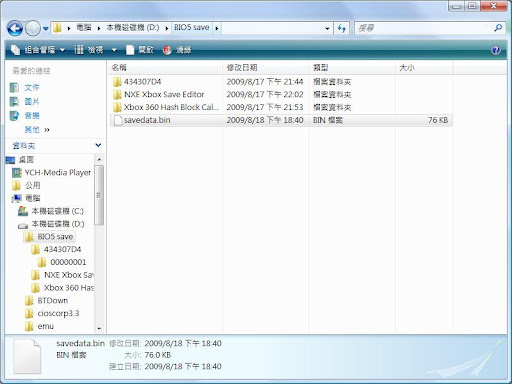Maximize the Explorer window
Viewport: 512px width, 384px height.
[x=472, y=6]
